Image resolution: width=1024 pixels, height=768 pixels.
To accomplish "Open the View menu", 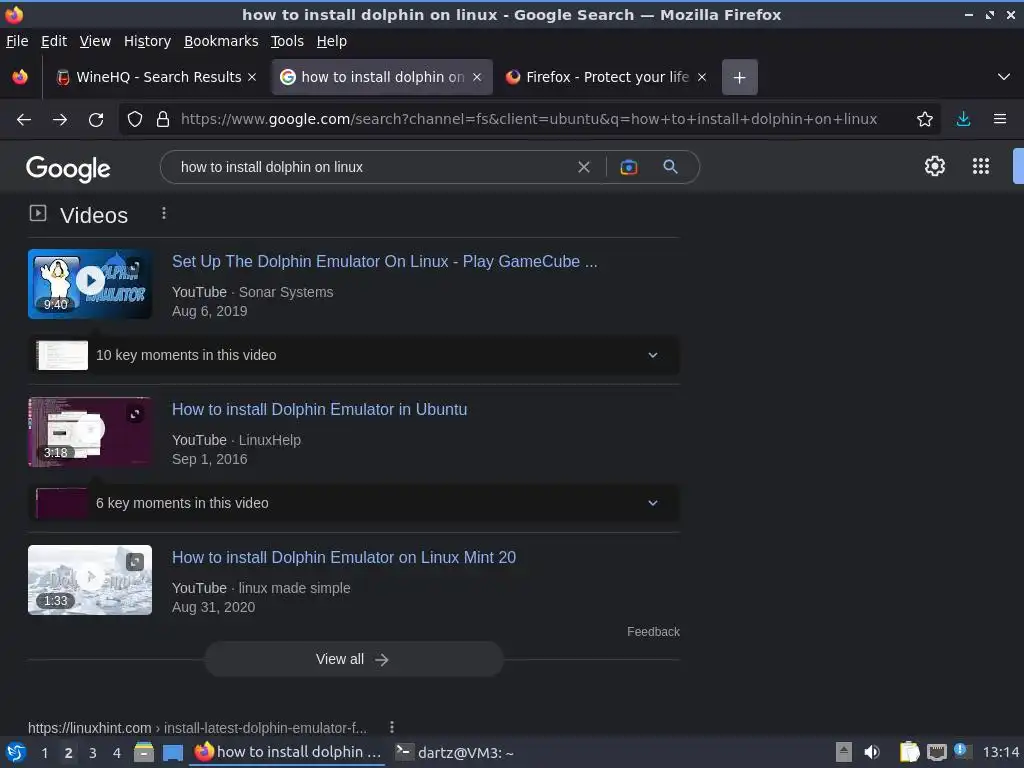I will (95, 41).
